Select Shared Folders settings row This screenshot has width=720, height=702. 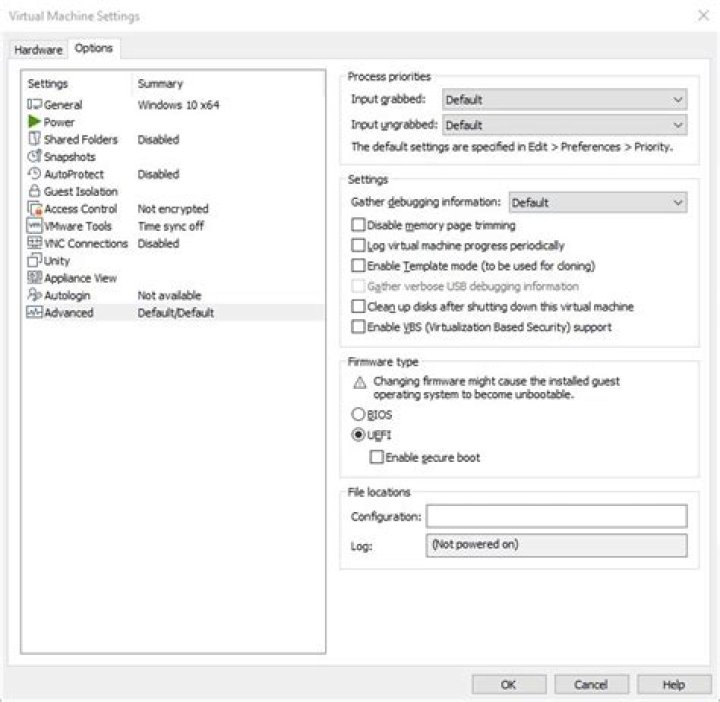[x=81, y=139]
